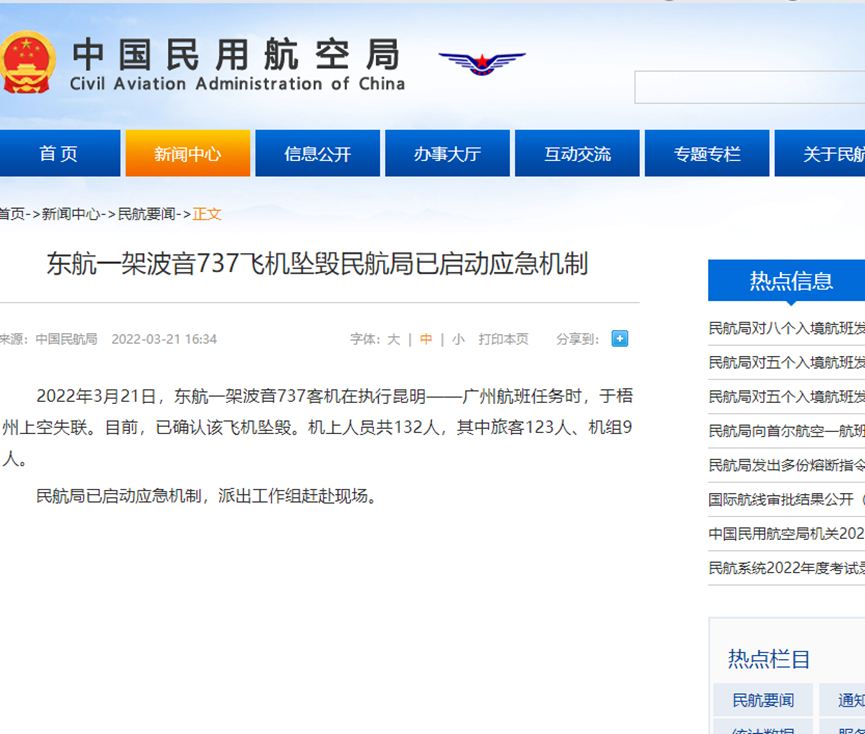Screen dimensions: 865x734
Task: Set font size to 小
Action: [458, 339]
